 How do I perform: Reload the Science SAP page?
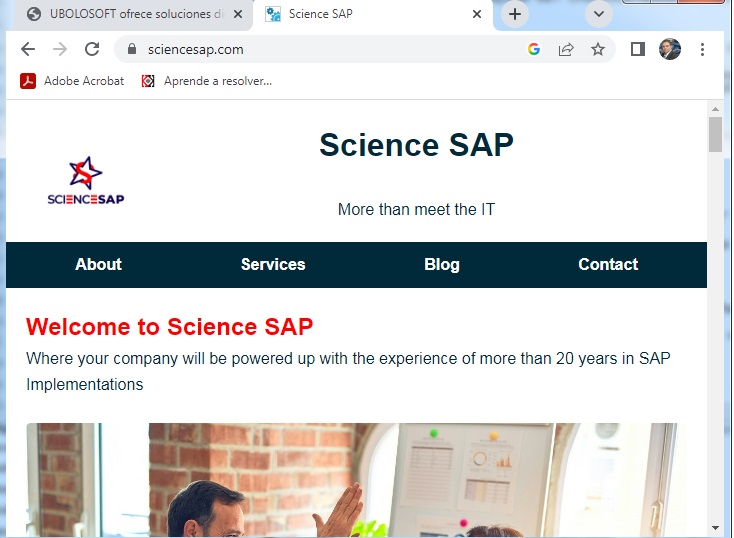click(92, 49)
